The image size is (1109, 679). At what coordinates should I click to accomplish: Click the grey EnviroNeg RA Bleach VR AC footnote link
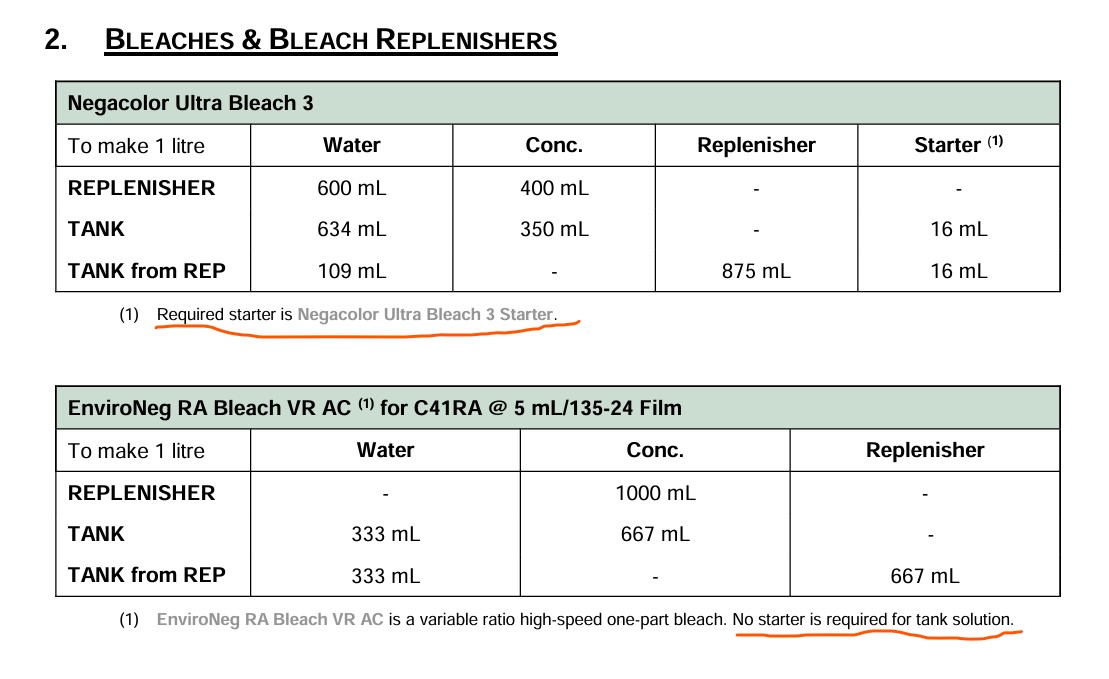point(270,619)
